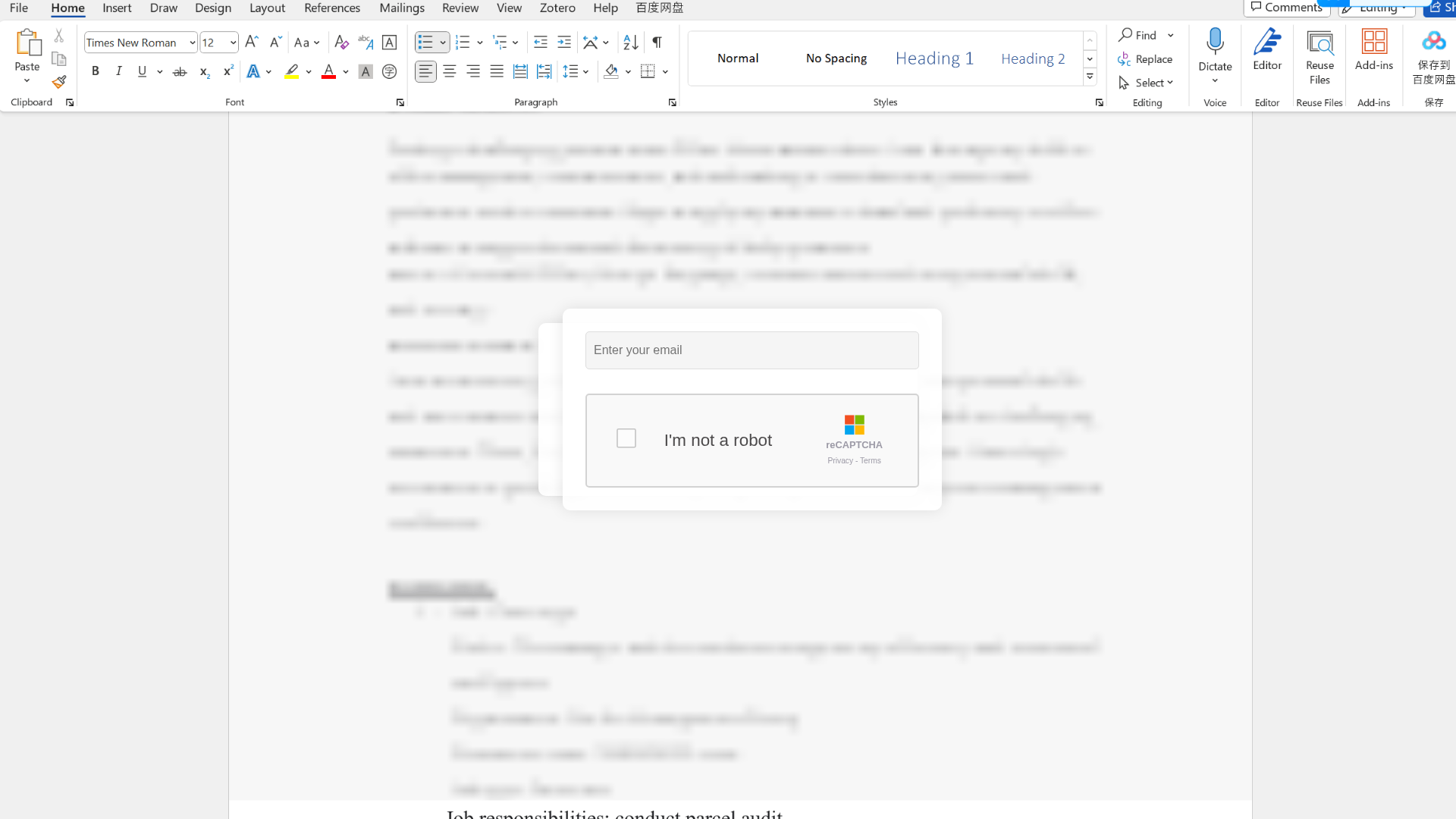The width and height of the screenshot is (1456, 819).
Task: Switch to the Insert ribbon tab
Action: (x=117, y=8)
